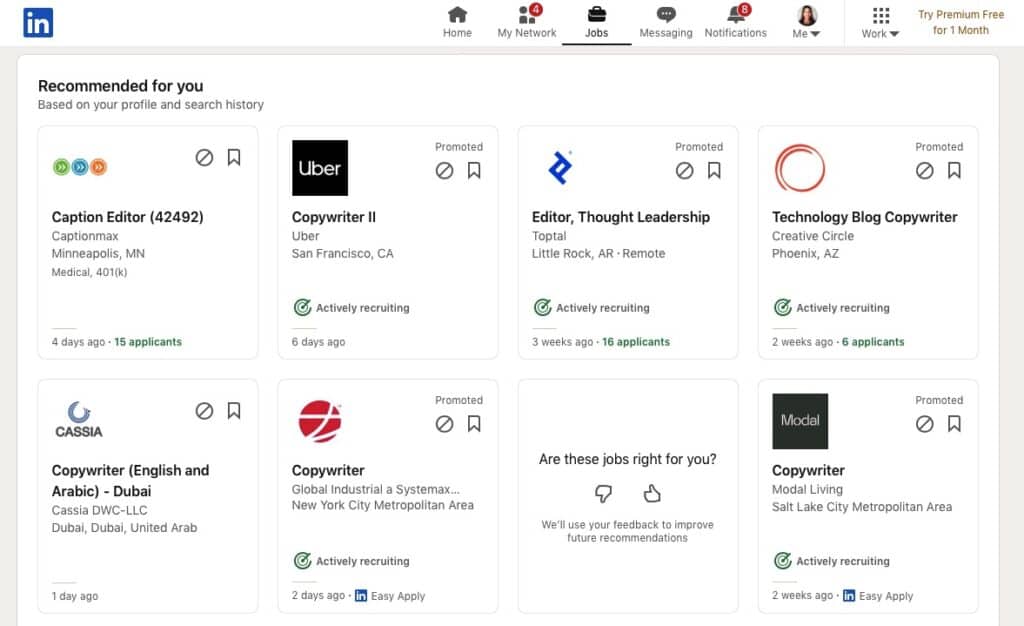The width and height of the screenshot is (1024, 626).
Task: Select the Jobs nav item
Action: point(596,23)
